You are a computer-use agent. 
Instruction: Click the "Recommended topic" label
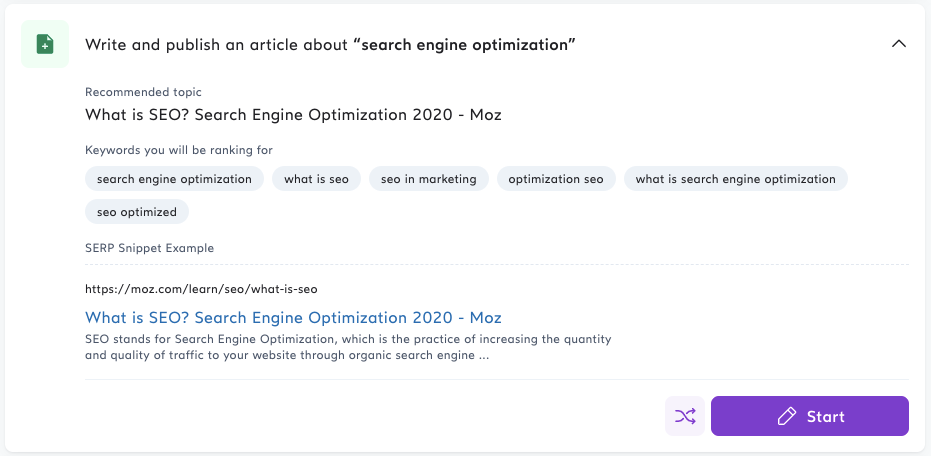click(x=143, y=92)
